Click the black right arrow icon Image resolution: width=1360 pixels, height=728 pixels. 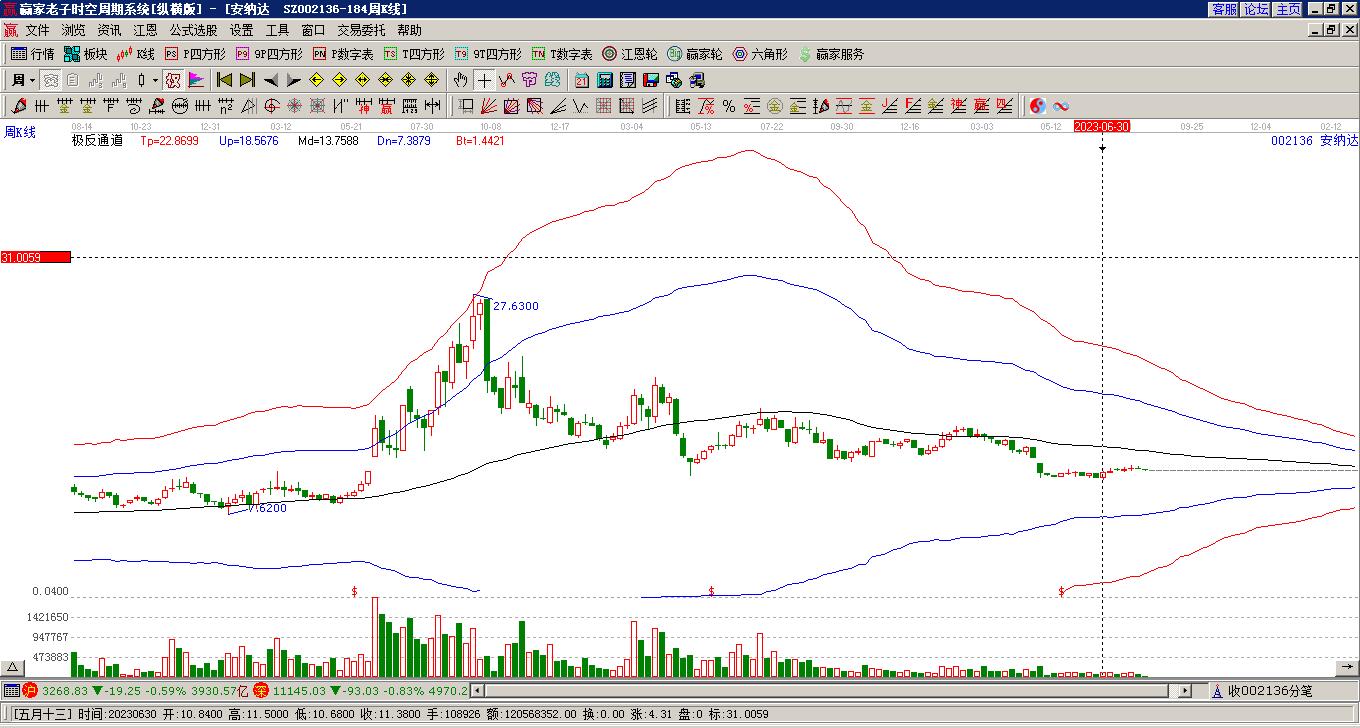[293, 80]
